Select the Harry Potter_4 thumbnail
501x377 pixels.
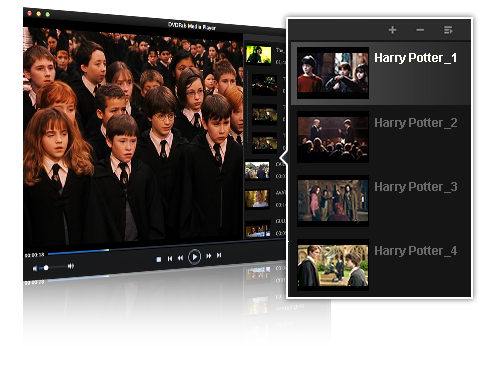[333, 265]
